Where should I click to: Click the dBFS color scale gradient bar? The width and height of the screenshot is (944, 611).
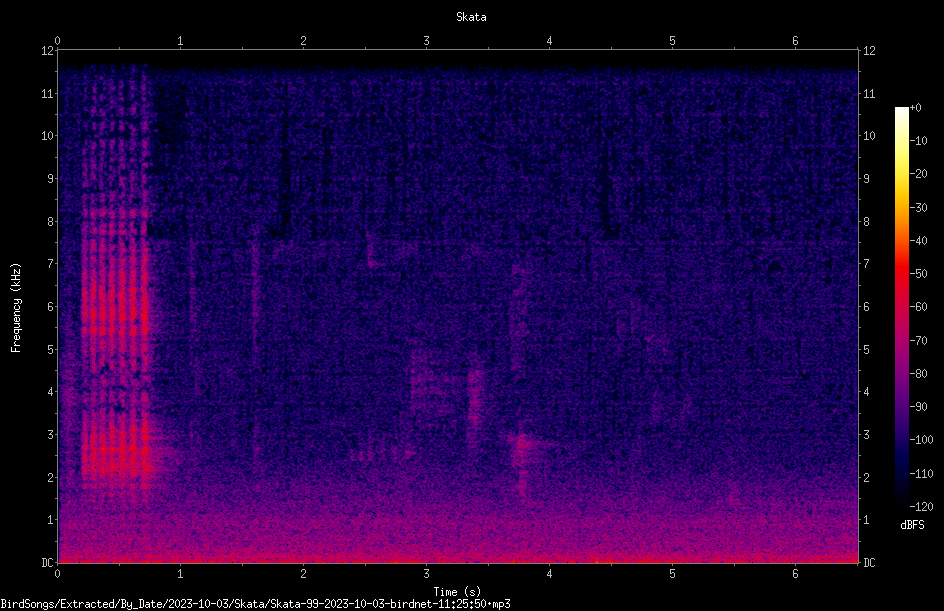901,307
